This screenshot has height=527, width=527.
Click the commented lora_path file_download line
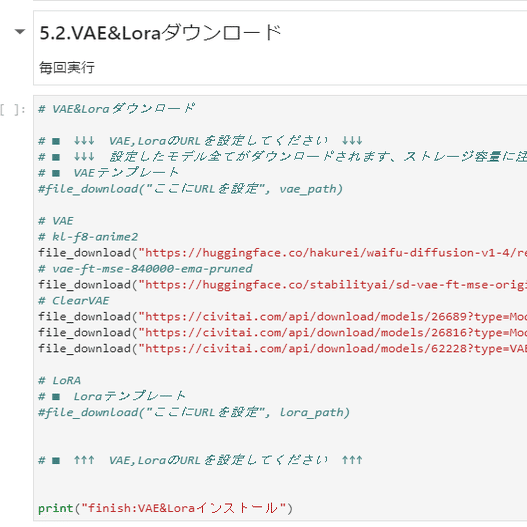[x=194, y=412]
